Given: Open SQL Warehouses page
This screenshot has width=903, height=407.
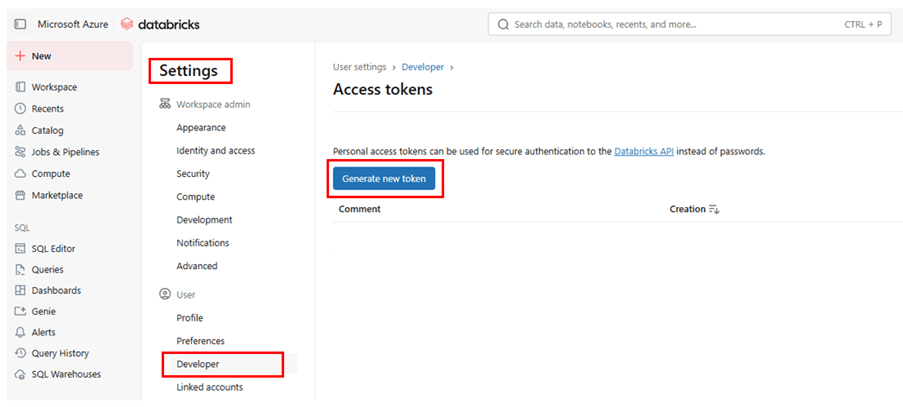Looking at the screenshot, I should [66, 374].
